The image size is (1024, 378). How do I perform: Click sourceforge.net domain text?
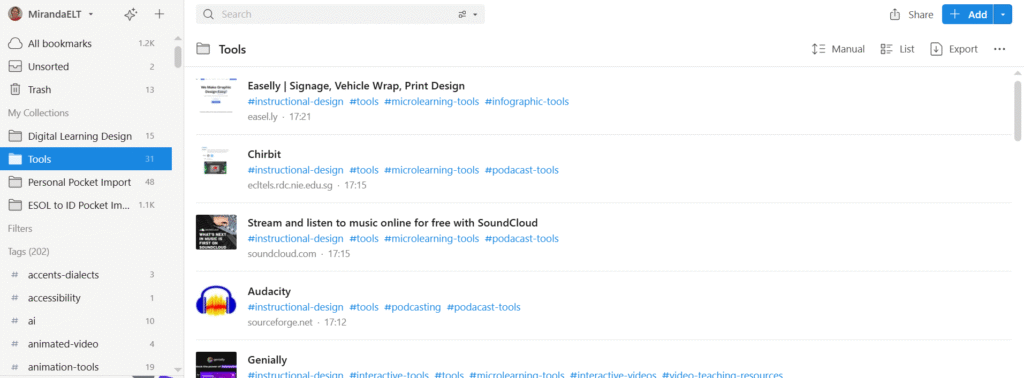(x=280, y=323)
